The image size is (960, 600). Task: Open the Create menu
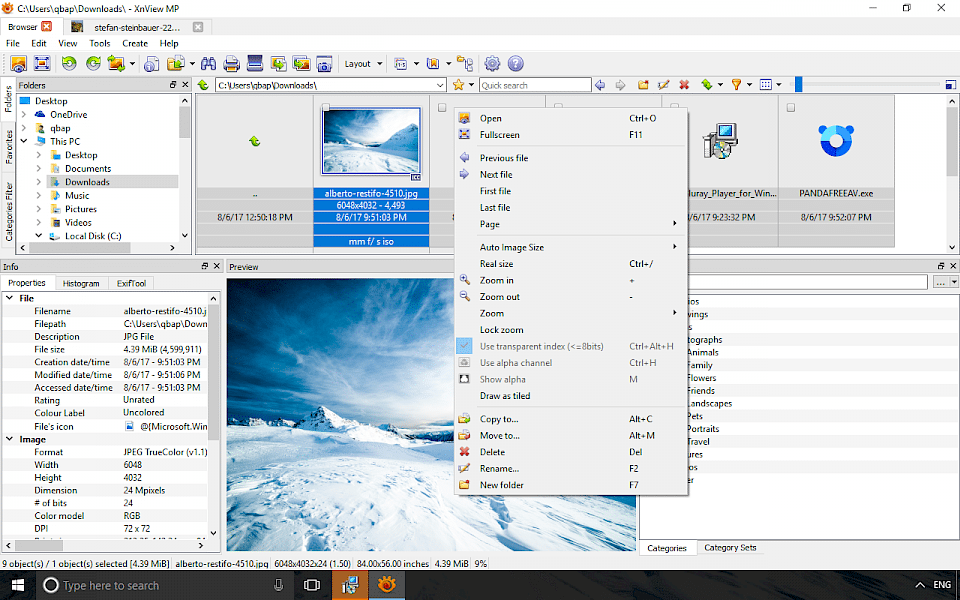click(135, 43)
